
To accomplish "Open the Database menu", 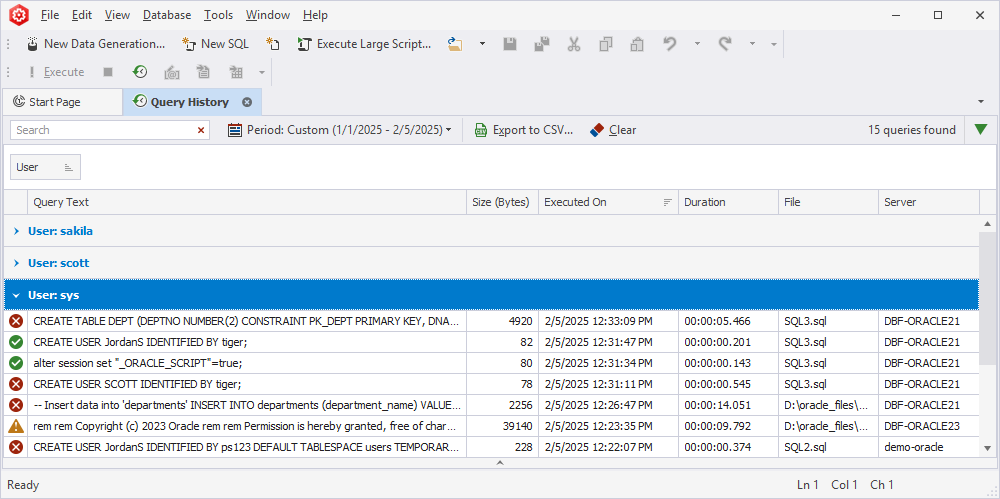I will coord(166,15).
